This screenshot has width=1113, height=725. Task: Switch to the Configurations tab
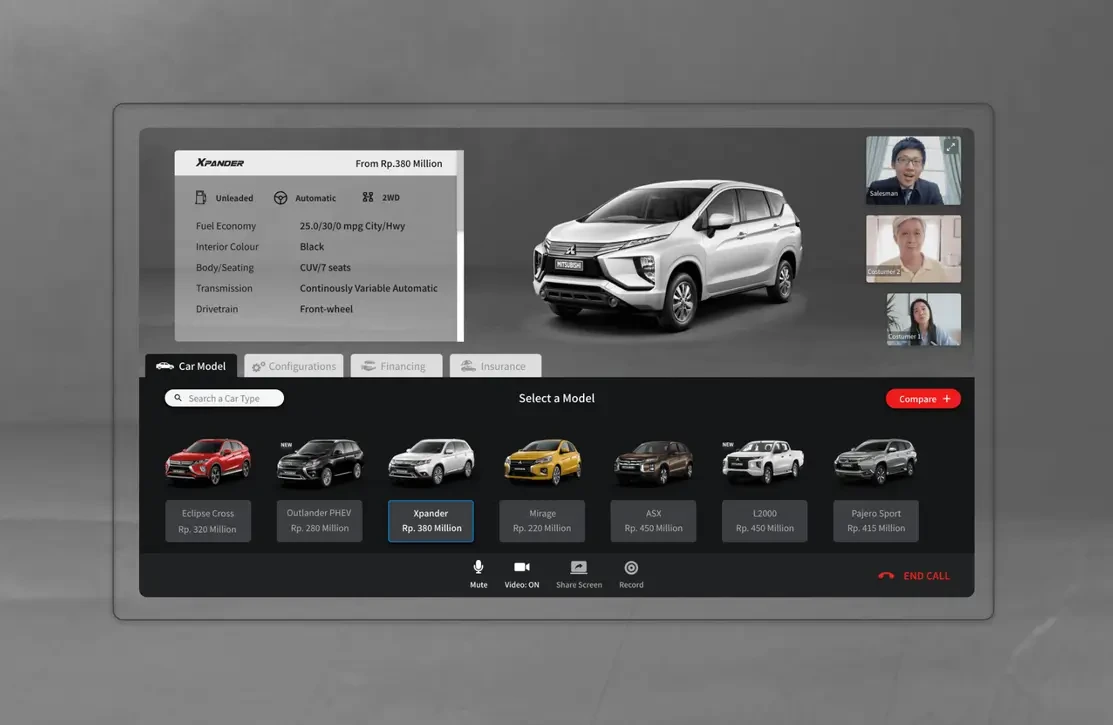click(x=294, y=366)
